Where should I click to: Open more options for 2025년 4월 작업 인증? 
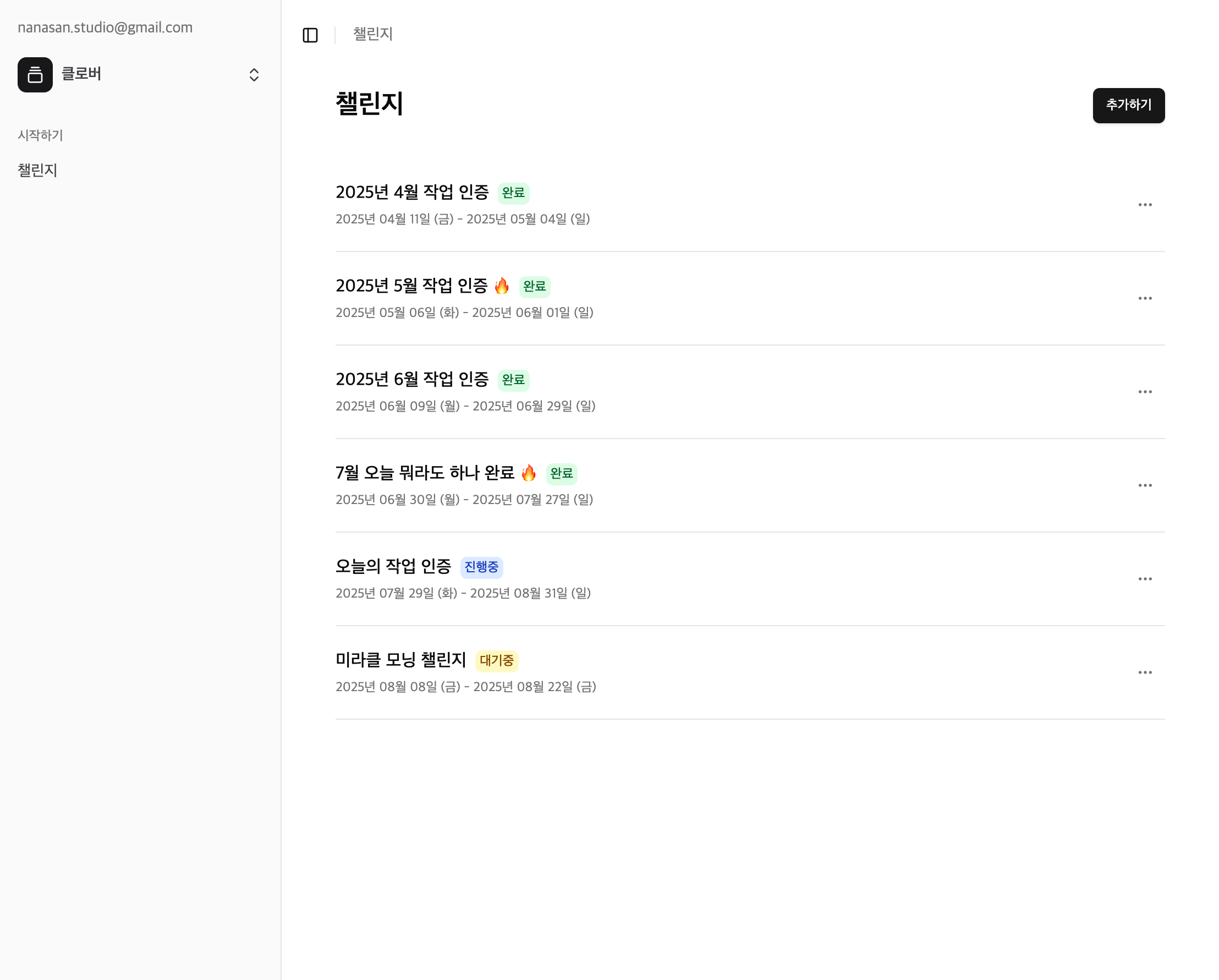1144,205
